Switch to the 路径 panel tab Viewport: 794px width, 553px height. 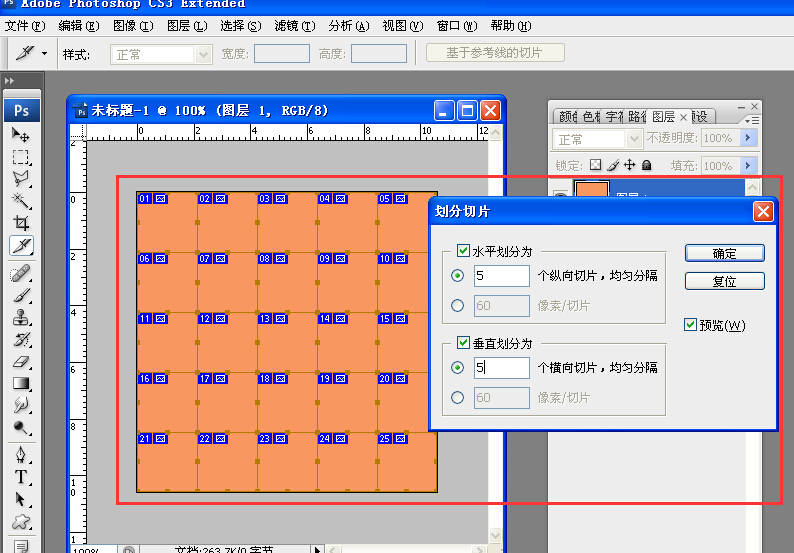637,116
